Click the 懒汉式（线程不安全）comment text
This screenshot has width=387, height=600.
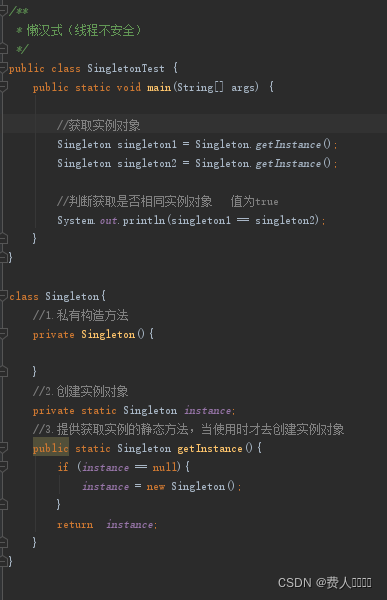click(84, 30)
